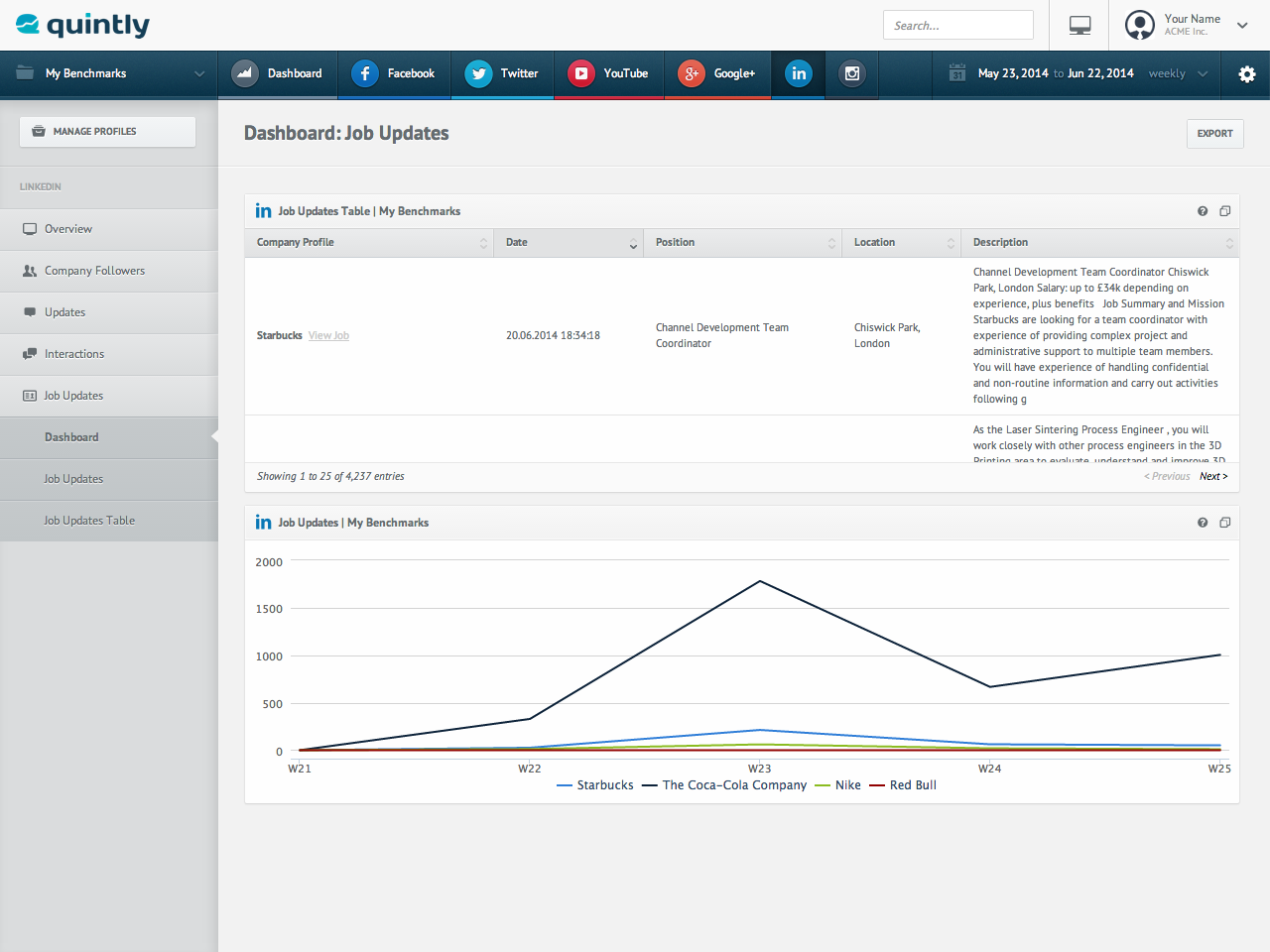Open Updates in the sidebar
This screenshot has width=1270, height=952.
[x=109, y=312]
